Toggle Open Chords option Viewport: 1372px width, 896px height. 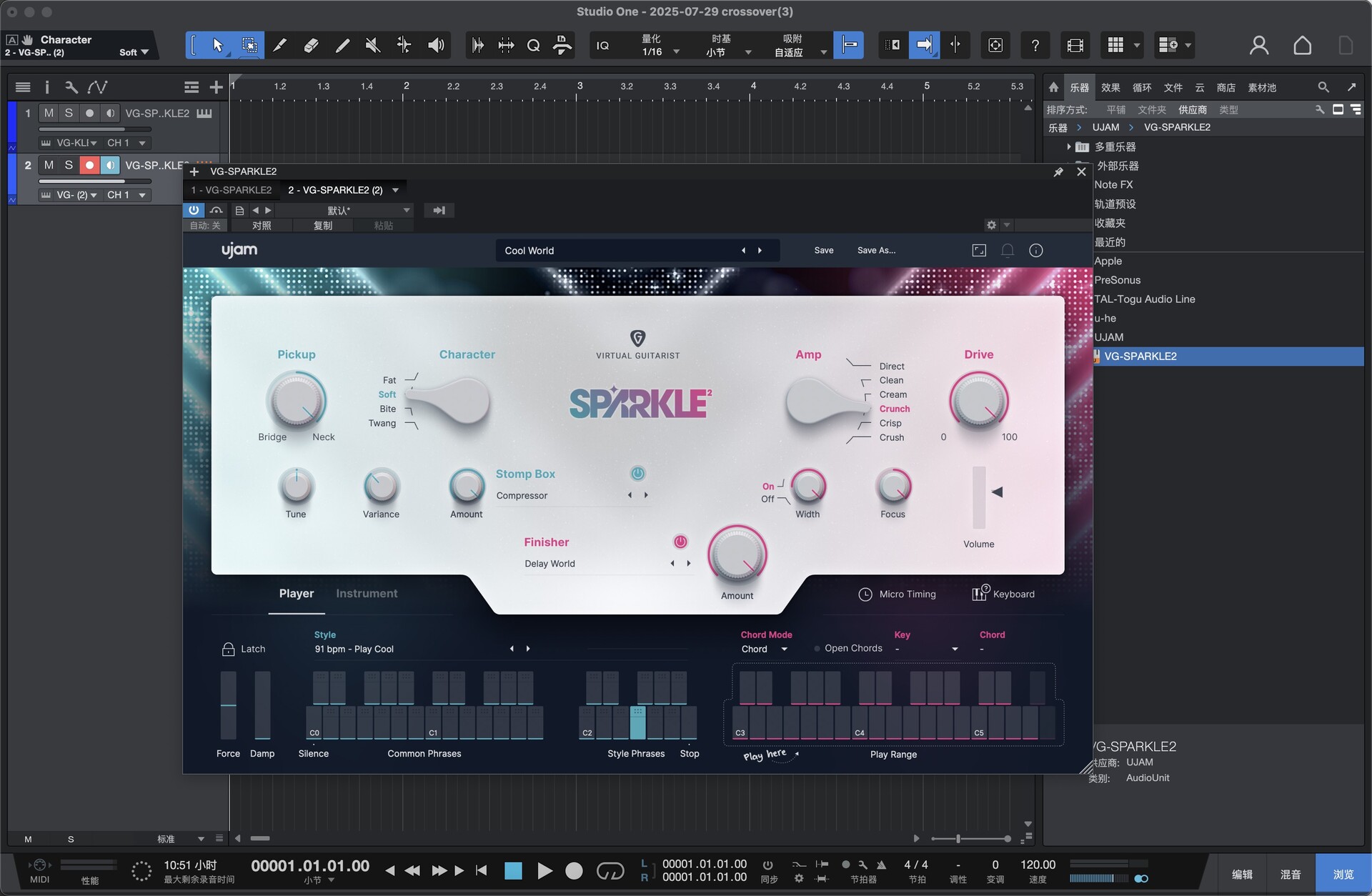[848, 649]
